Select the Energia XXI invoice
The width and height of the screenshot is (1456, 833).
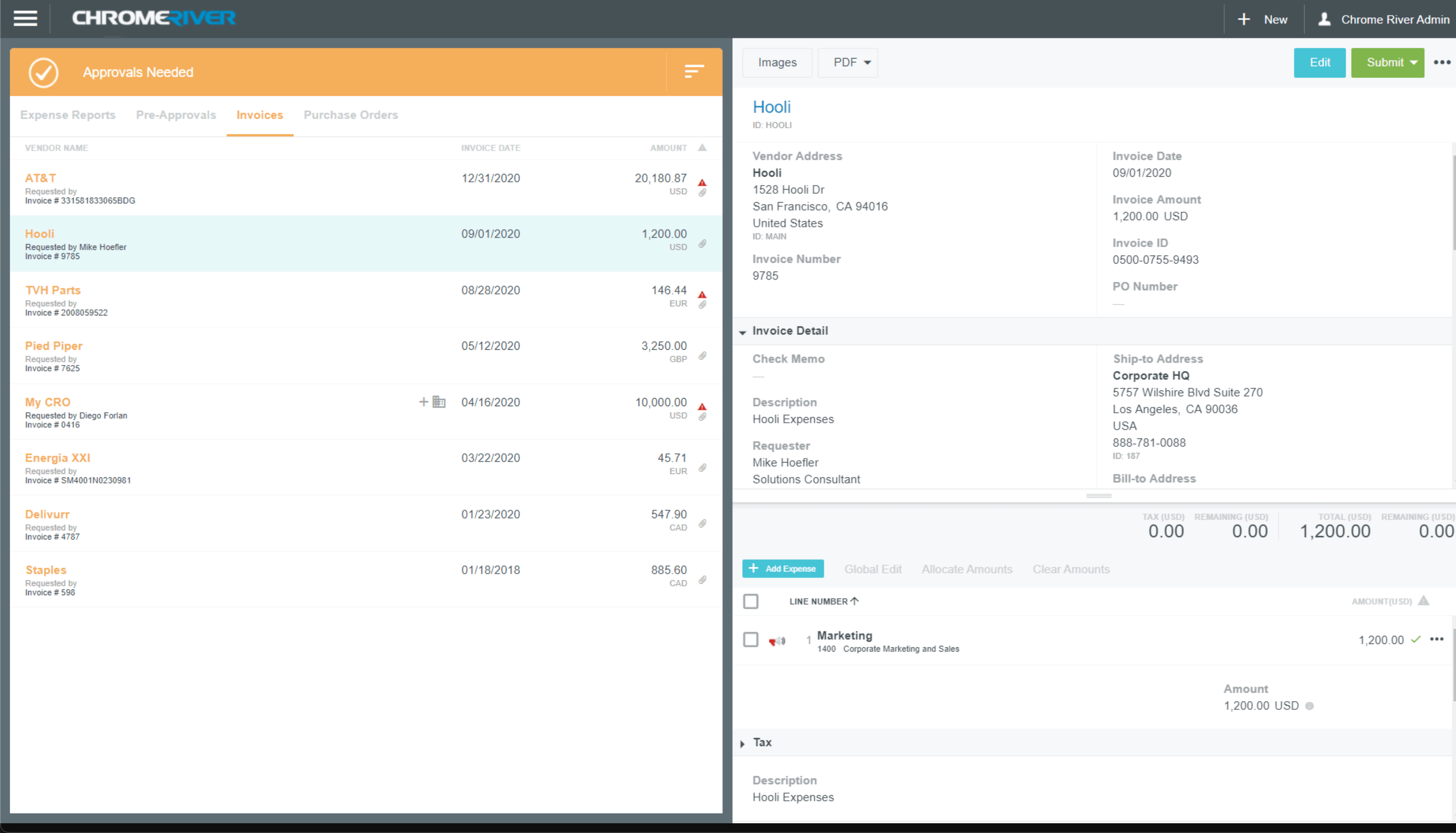366,468
